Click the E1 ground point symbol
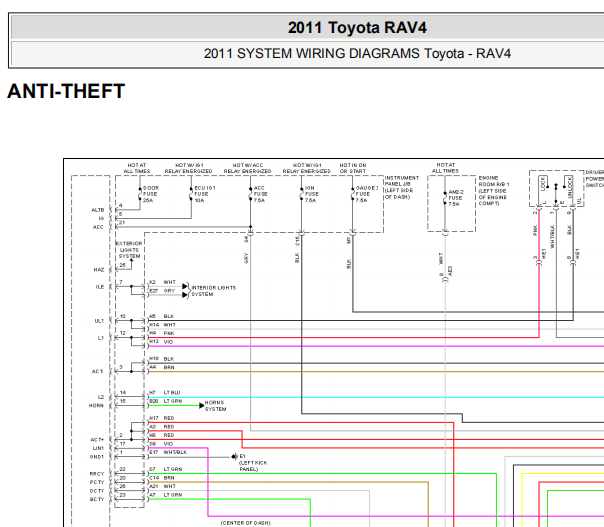The image size is (604, 527). pos(235,457)
